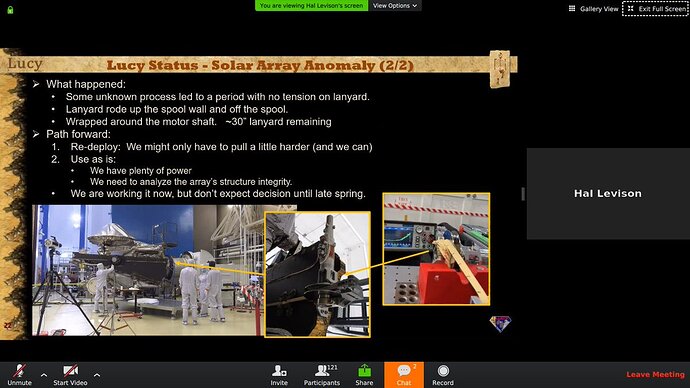Start recording with the Record icon
This screenshot has width=690, height=388.
click(443, 375)
